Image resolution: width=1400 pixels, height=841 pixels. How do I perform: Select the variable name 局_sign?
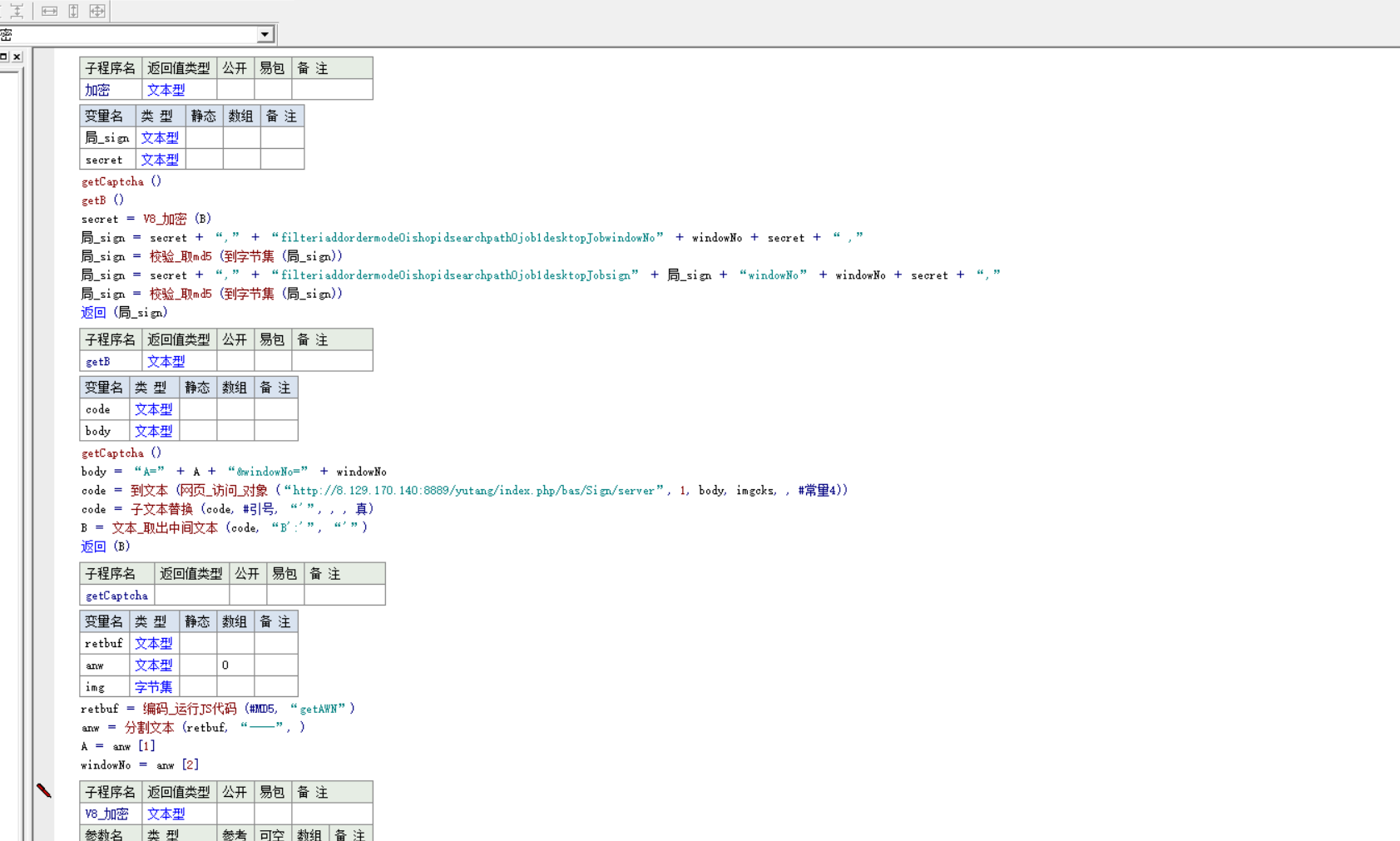(108, 138)
